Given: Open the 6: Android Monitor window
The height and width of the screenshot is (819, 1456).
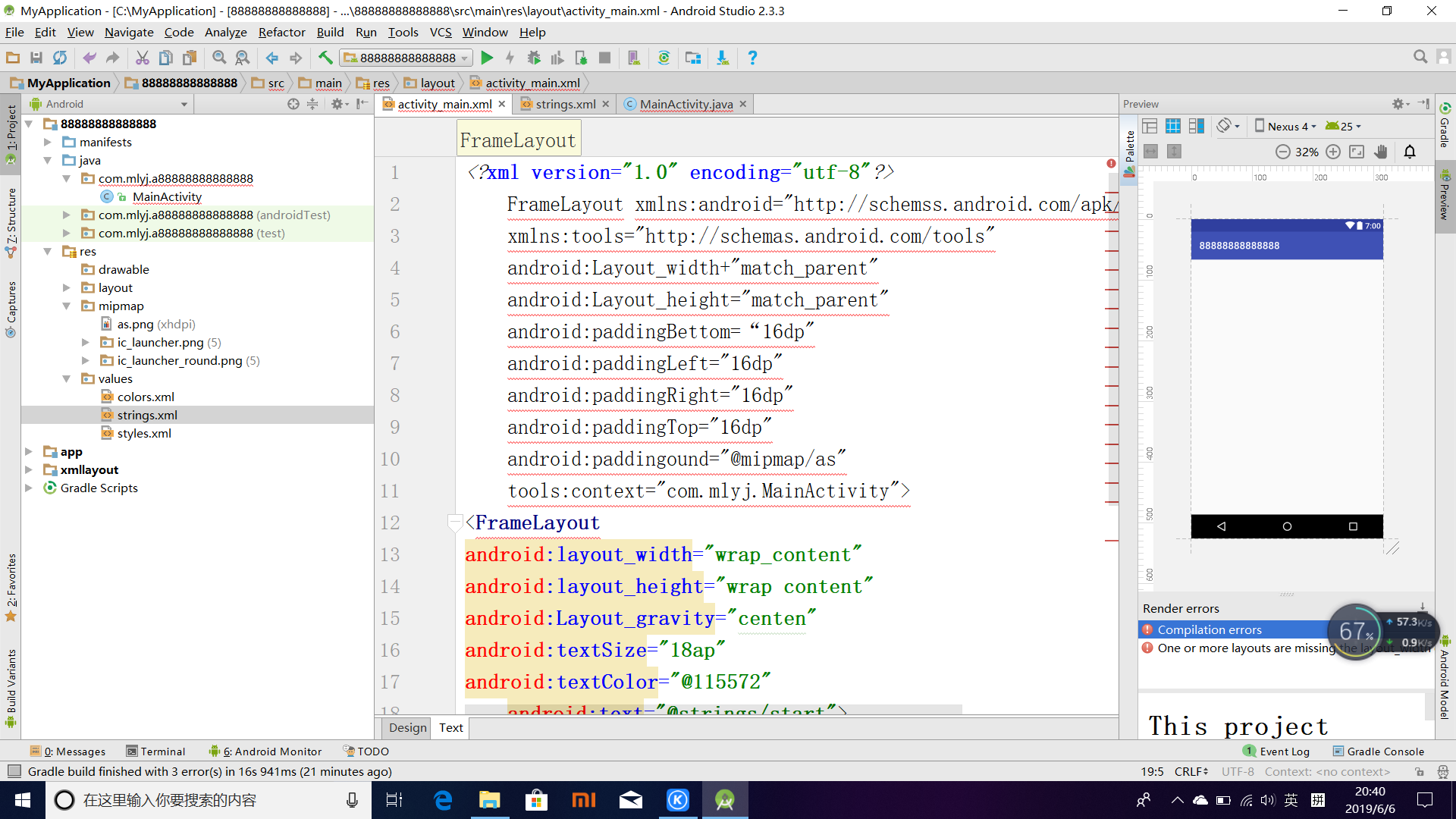Looking at the screenshot, I should tap(265, 752).
